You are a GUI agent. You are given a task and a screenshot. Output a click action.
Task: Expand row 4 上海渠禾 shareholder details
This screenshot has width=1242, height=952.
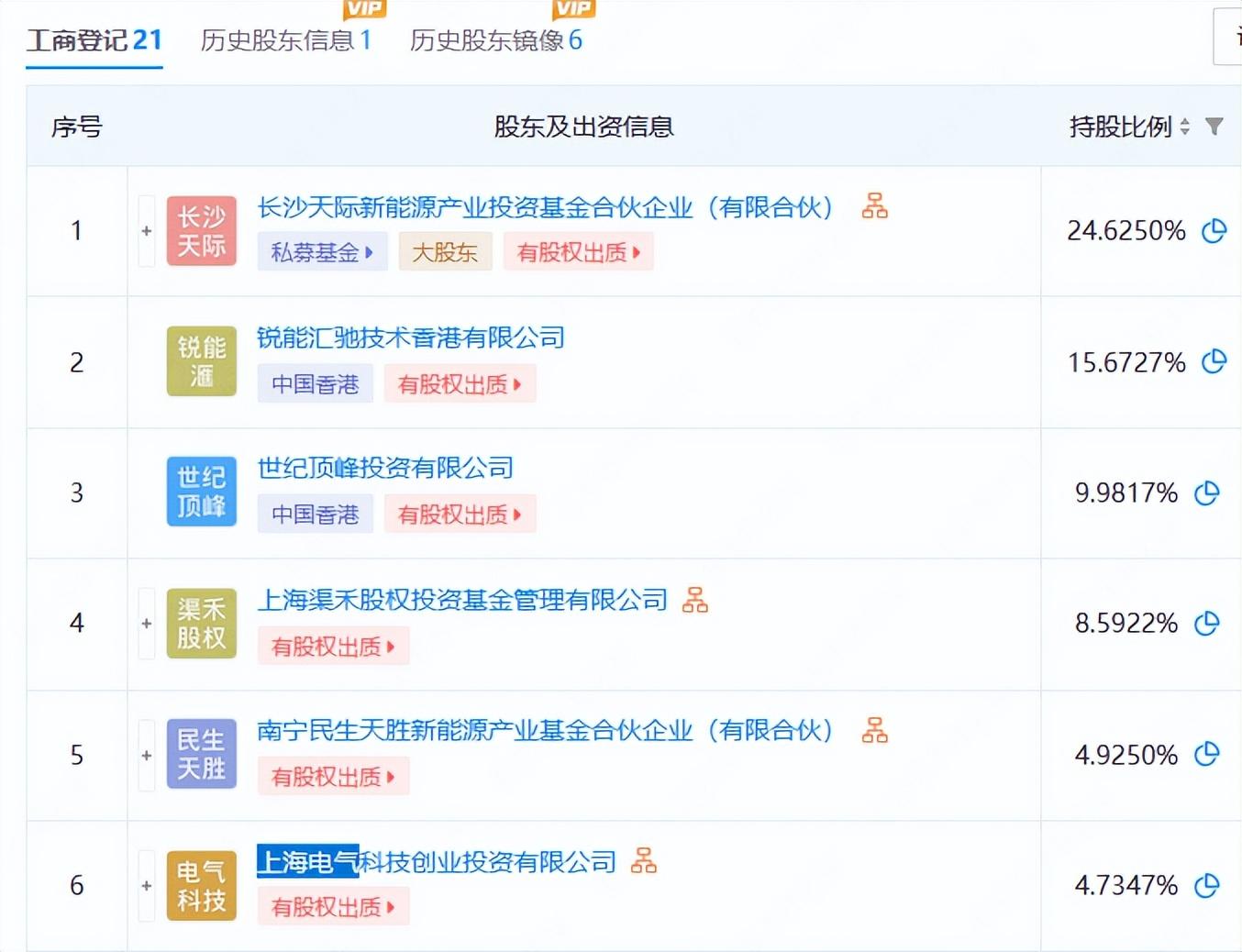[x=147, y=624]
